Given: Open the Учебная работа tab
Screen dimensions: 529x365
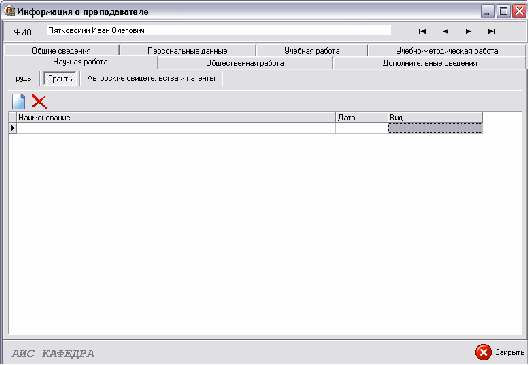Looking at the screenshot, I should [312, 51].
